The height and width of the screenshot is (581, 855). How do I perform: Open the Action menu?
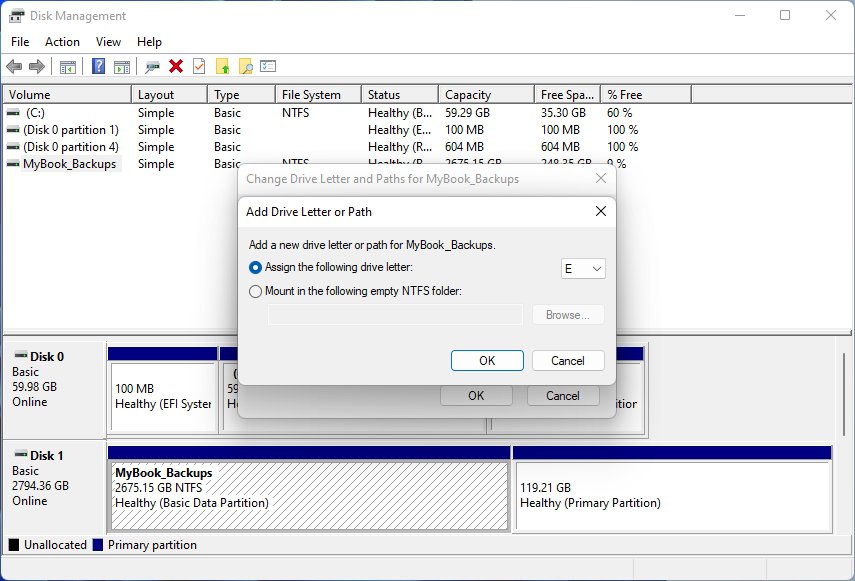tap(62, 42)
